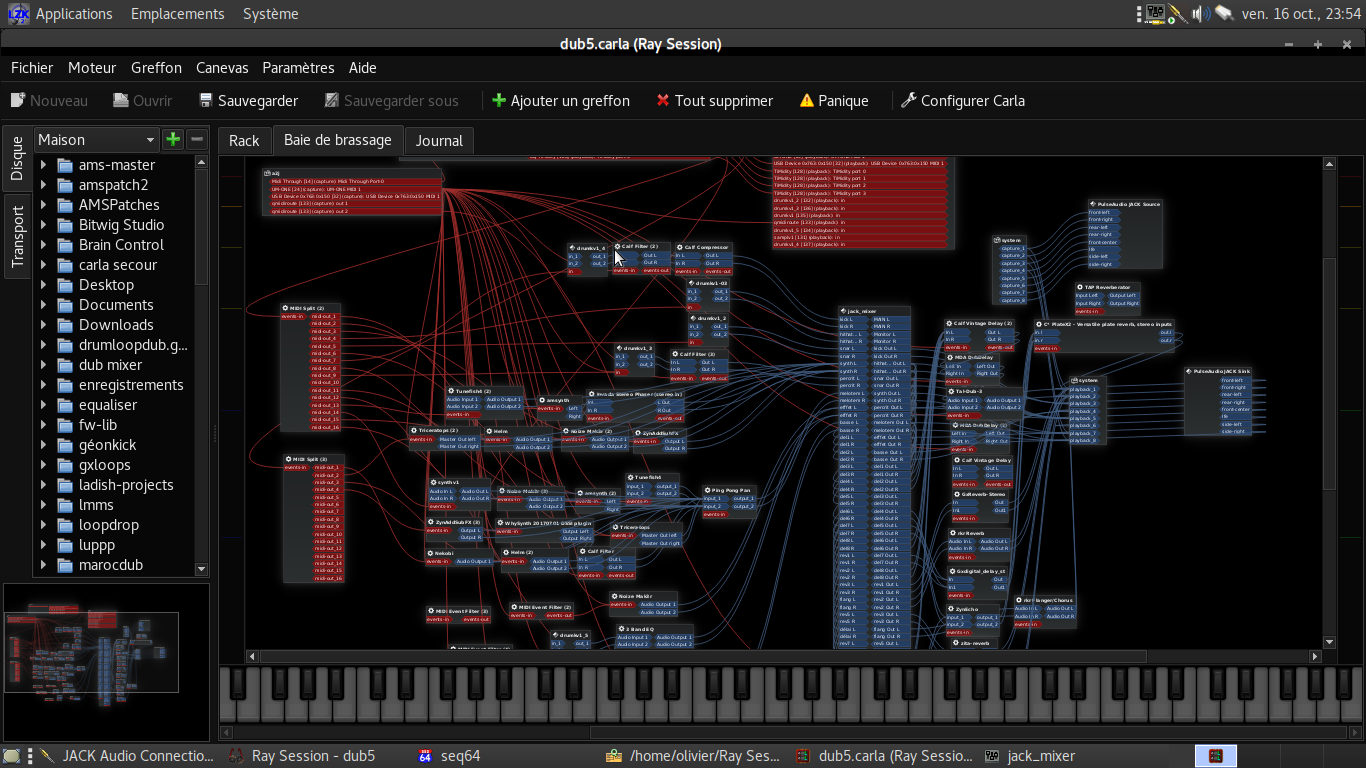1366x768 pixels.
Task: Expand the ladish-projects folder arrow
Action: [43, 485]
